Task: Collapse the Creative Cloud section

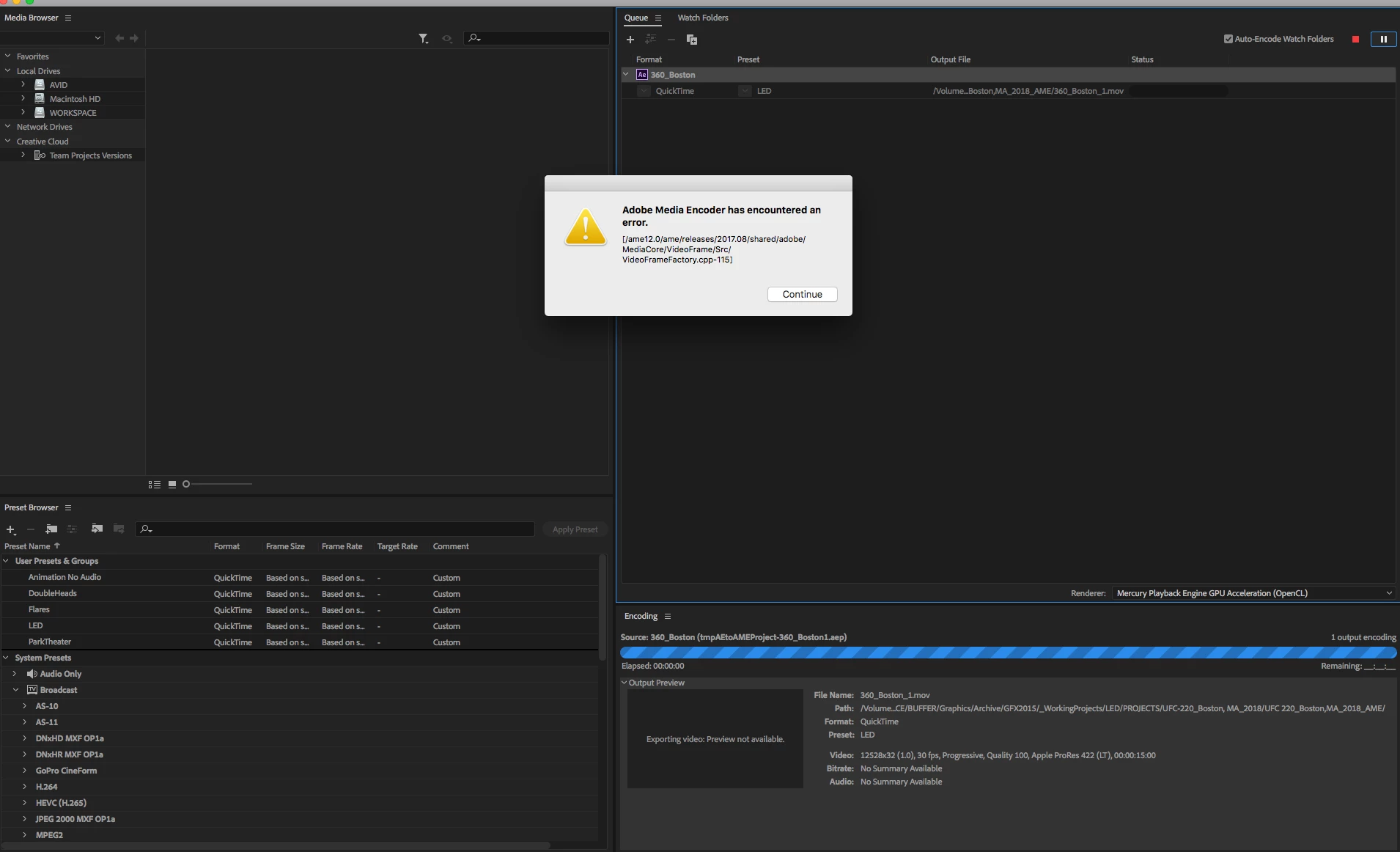Action: pos(8,141)
